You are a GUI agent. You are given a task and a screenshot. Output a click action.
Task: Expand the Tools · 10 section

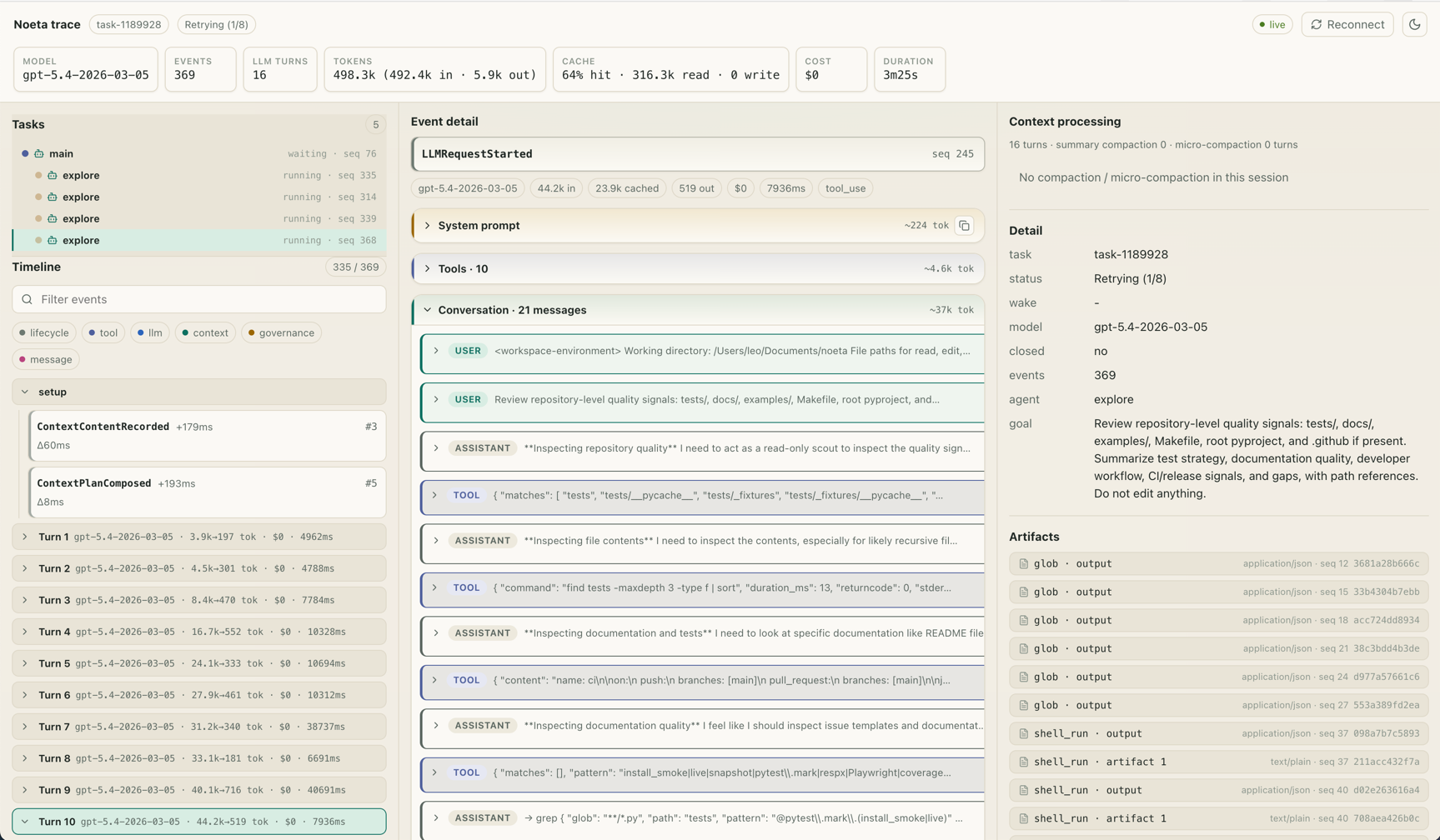[698, 269]
